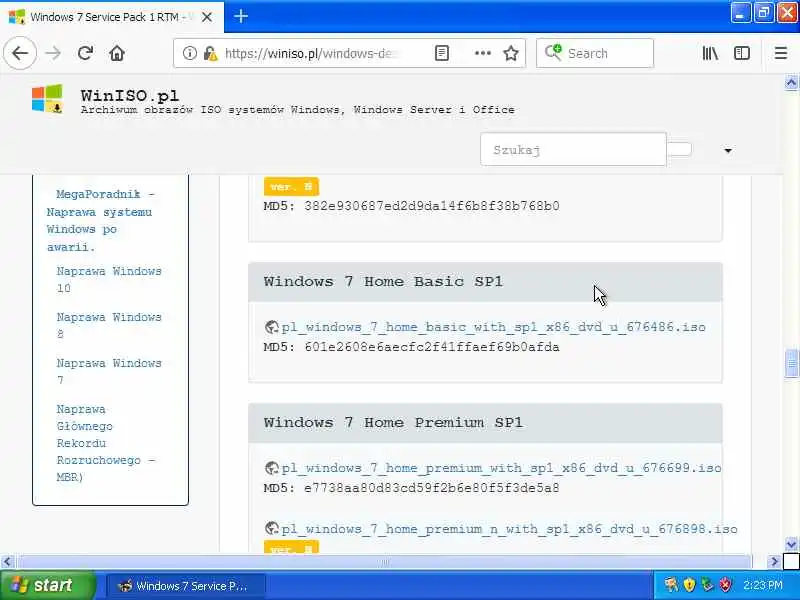Click the Windows 7 Home Premium SP1 heading
This screenshot has height=600, width=800.
point(393,422)
